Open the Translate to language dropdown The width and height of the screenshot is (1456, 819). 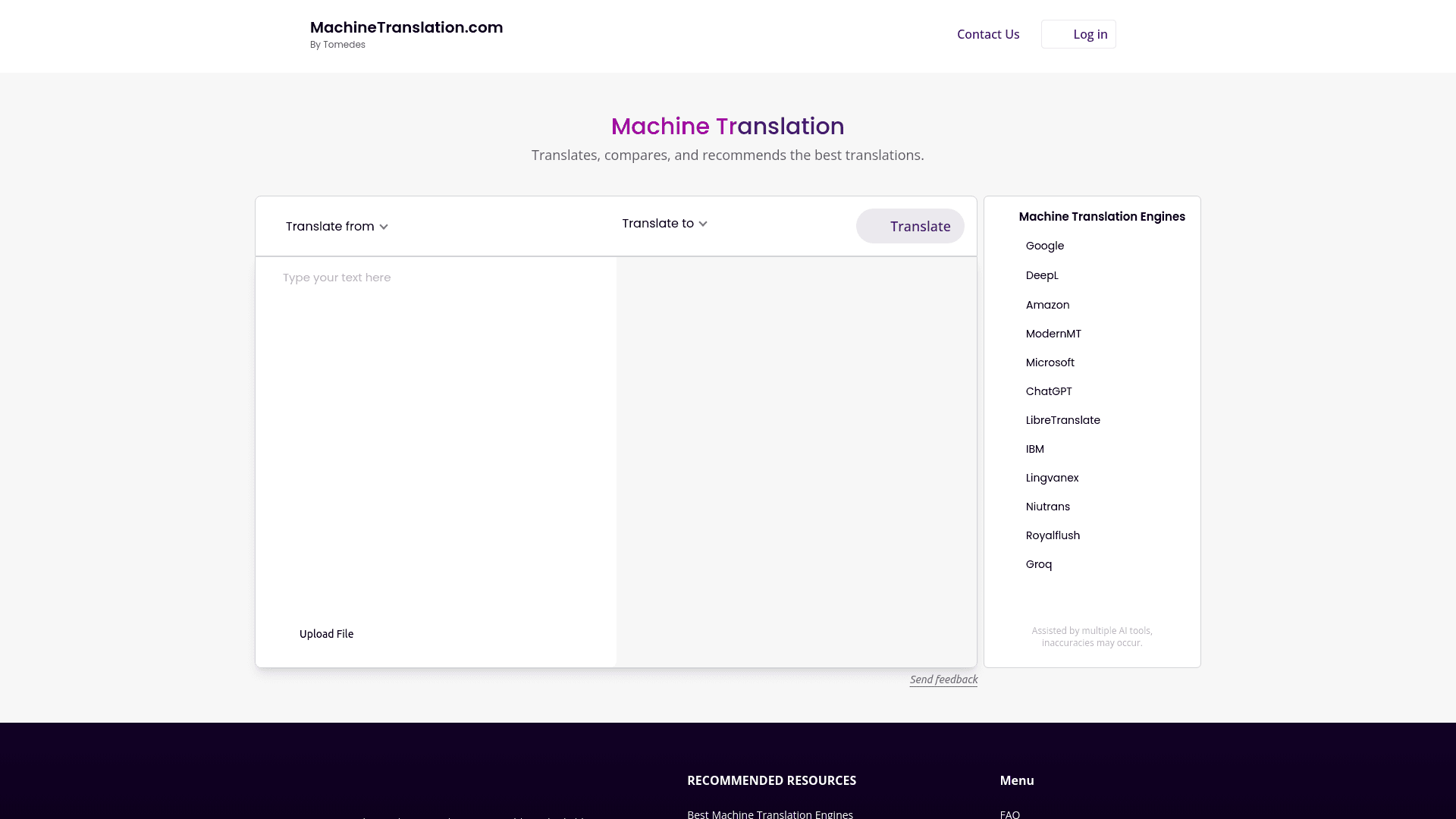[x=657, y=223]
